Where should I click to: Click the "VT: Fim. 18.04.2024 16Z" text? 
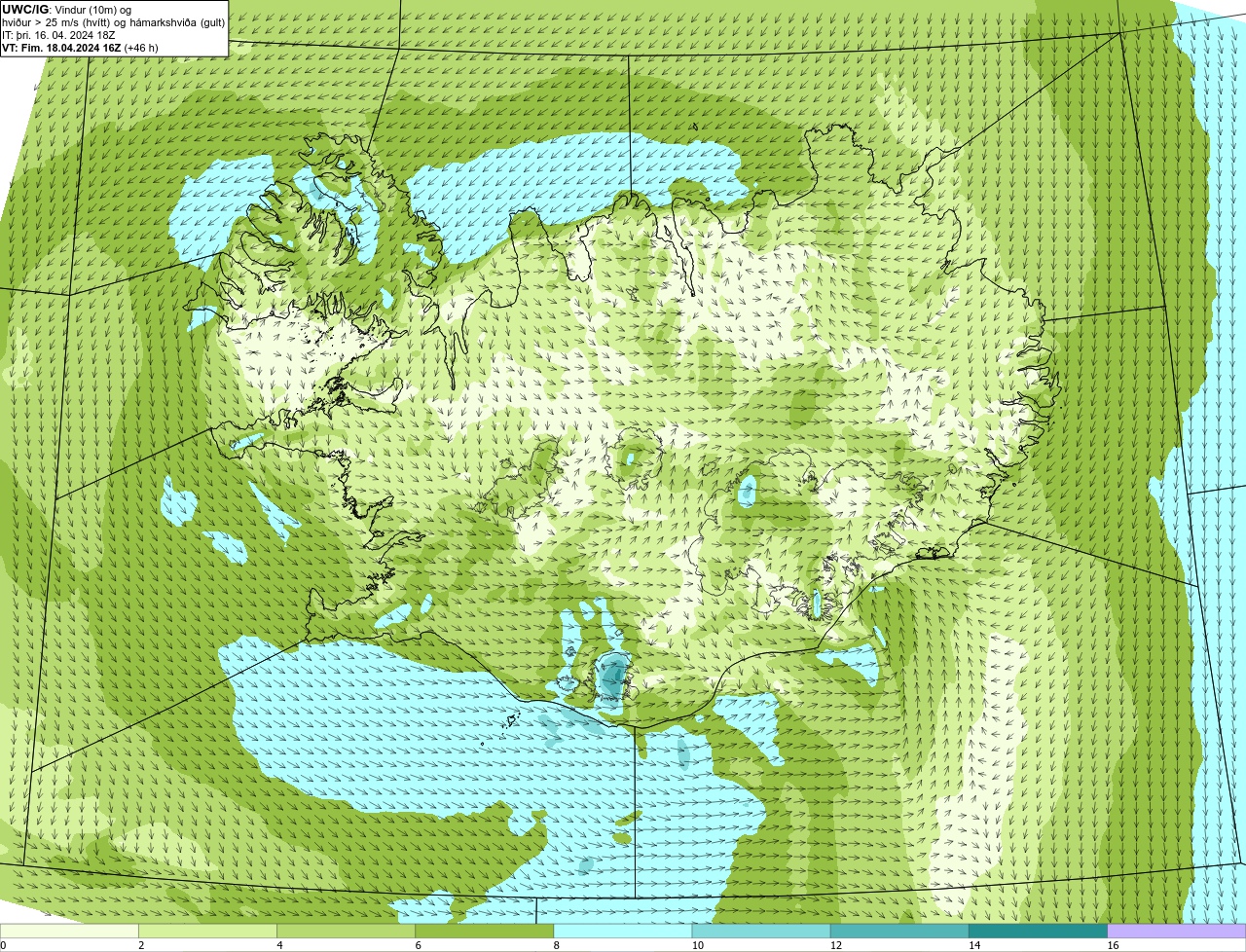click(x=61, y=48)
